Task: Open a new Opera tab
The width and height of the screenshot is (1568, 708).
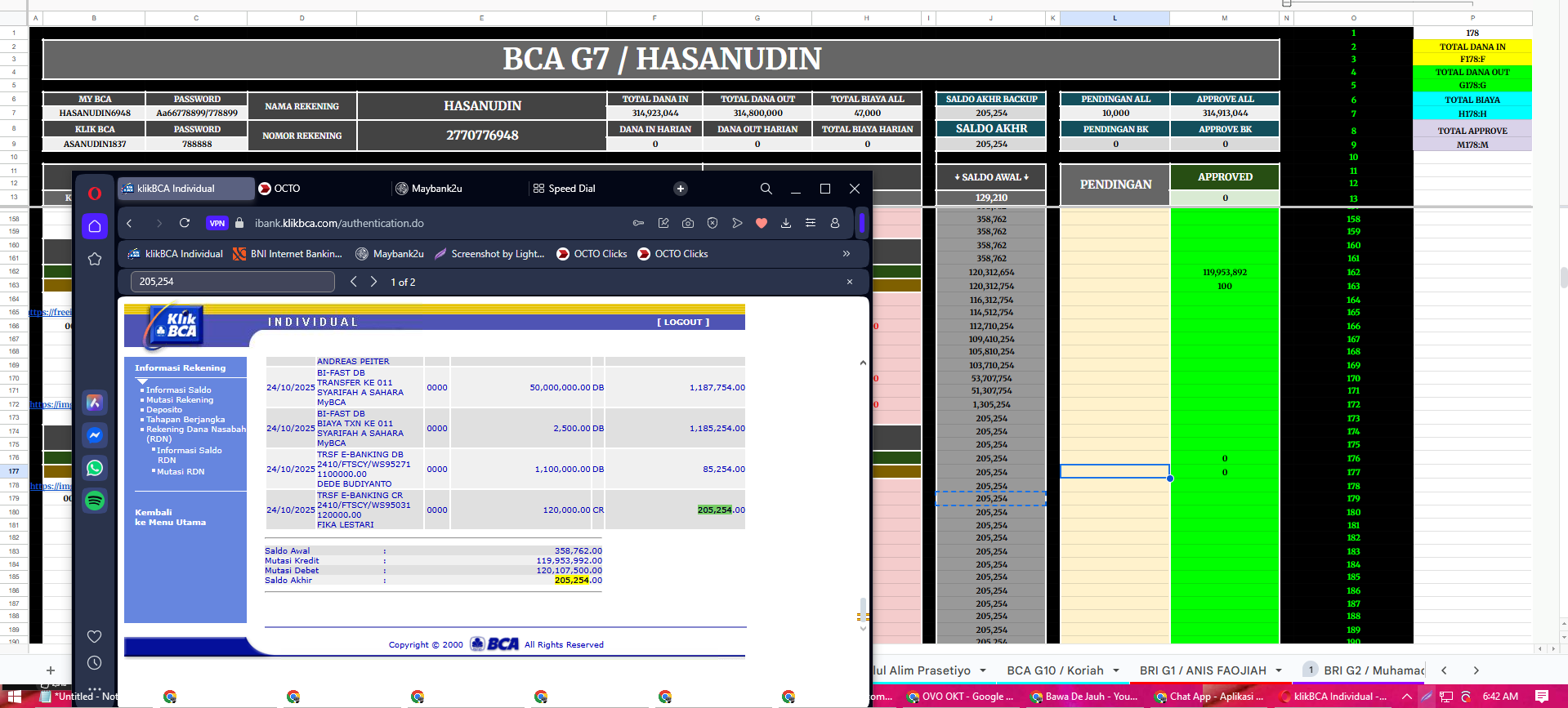Action: [x=681, y=189]
